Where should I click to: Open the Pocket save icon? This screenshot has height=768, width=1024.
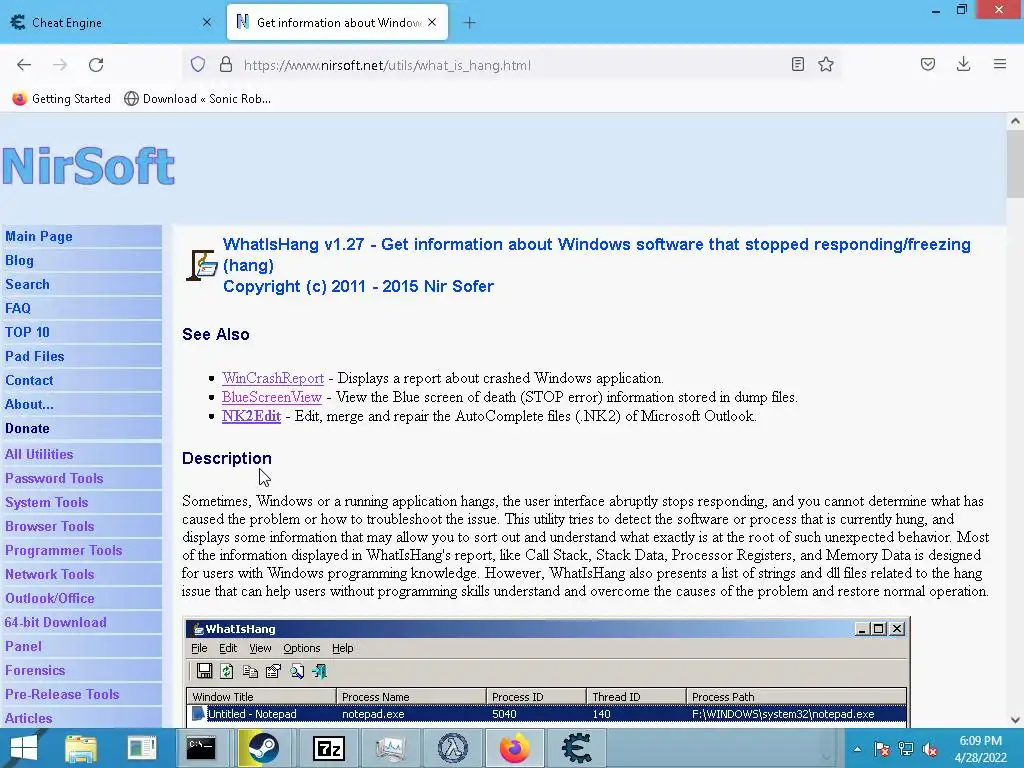click(928, 64)
